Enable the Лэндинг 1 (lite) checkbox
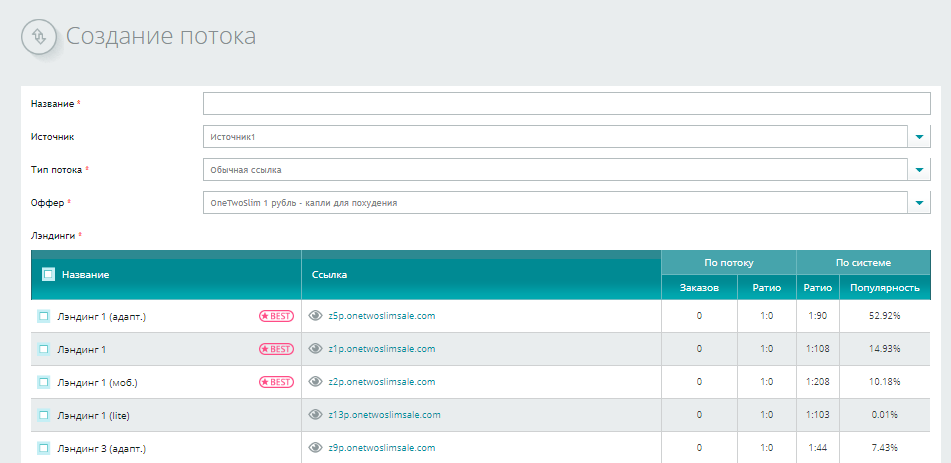The height and width of the screenshot is (463, 951). pos(43,415)
